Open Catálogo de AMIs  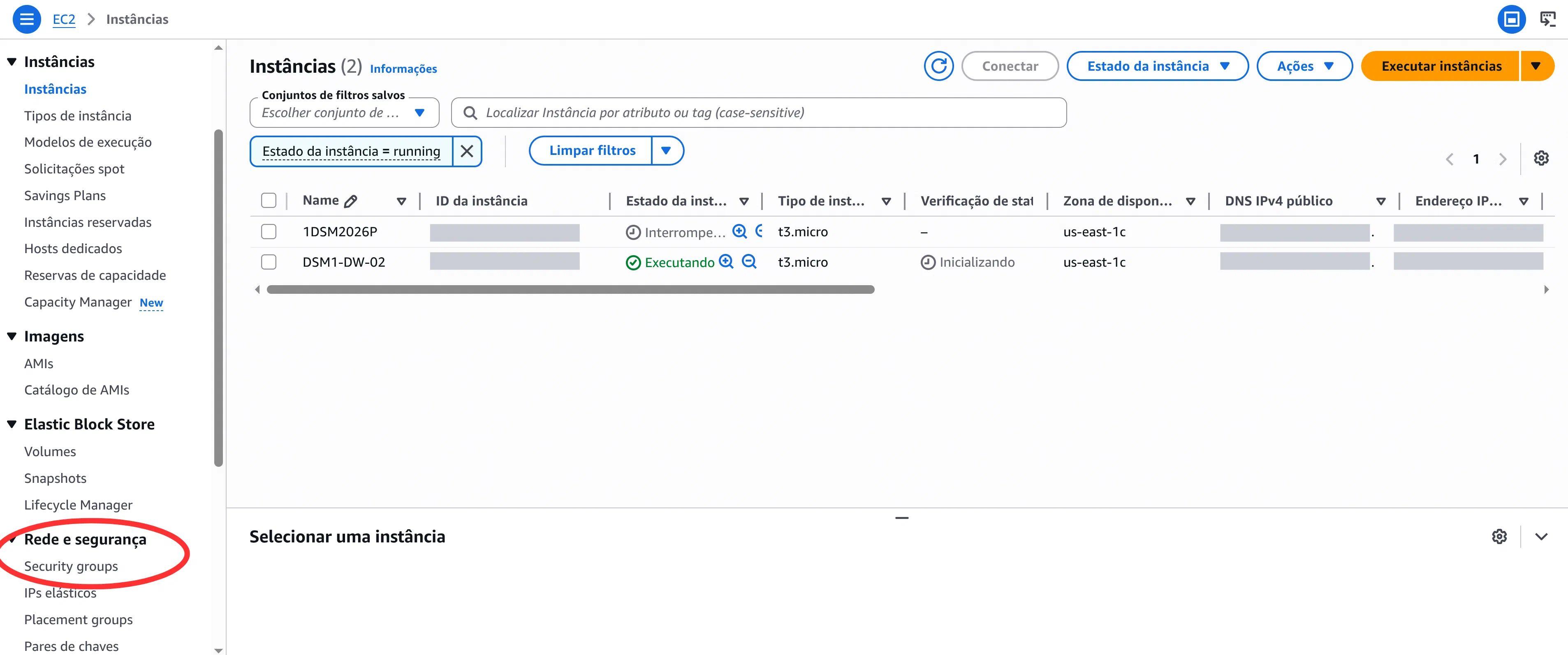pos(77,390)
